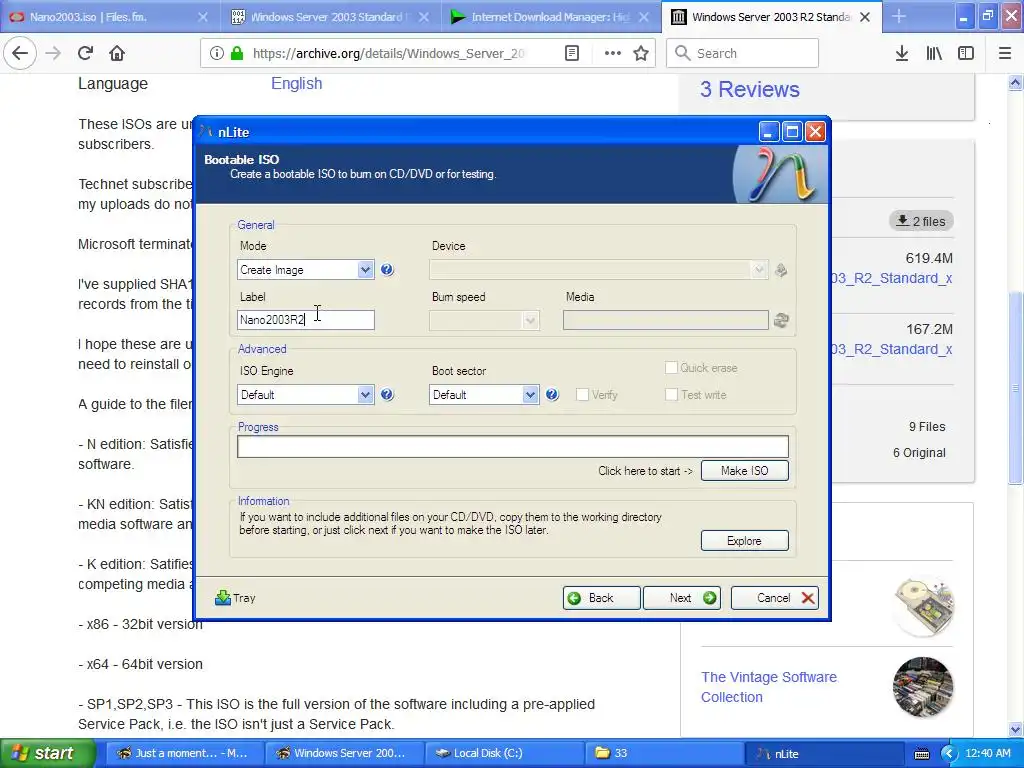Open the Burn speed dropdown

coord(530,320)
